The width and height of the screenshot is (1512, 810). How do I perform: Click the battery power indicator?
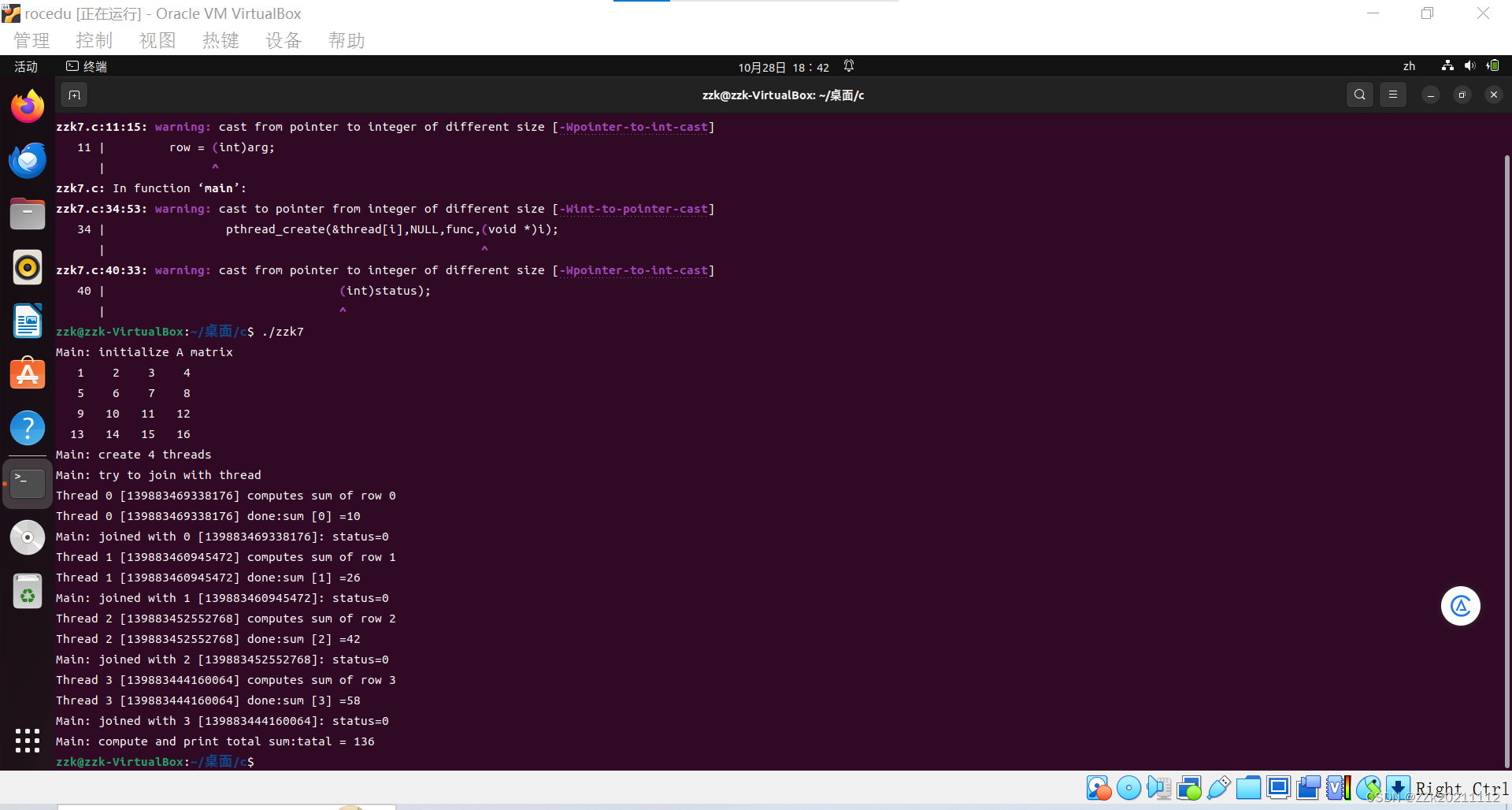[x=1492, y=66]
